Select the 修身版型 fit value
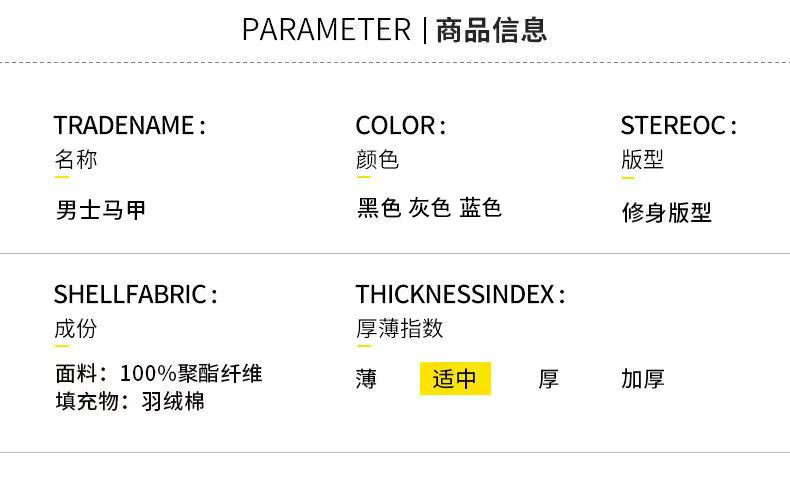The height and width of the screenshot is (488, 790). 666,212
